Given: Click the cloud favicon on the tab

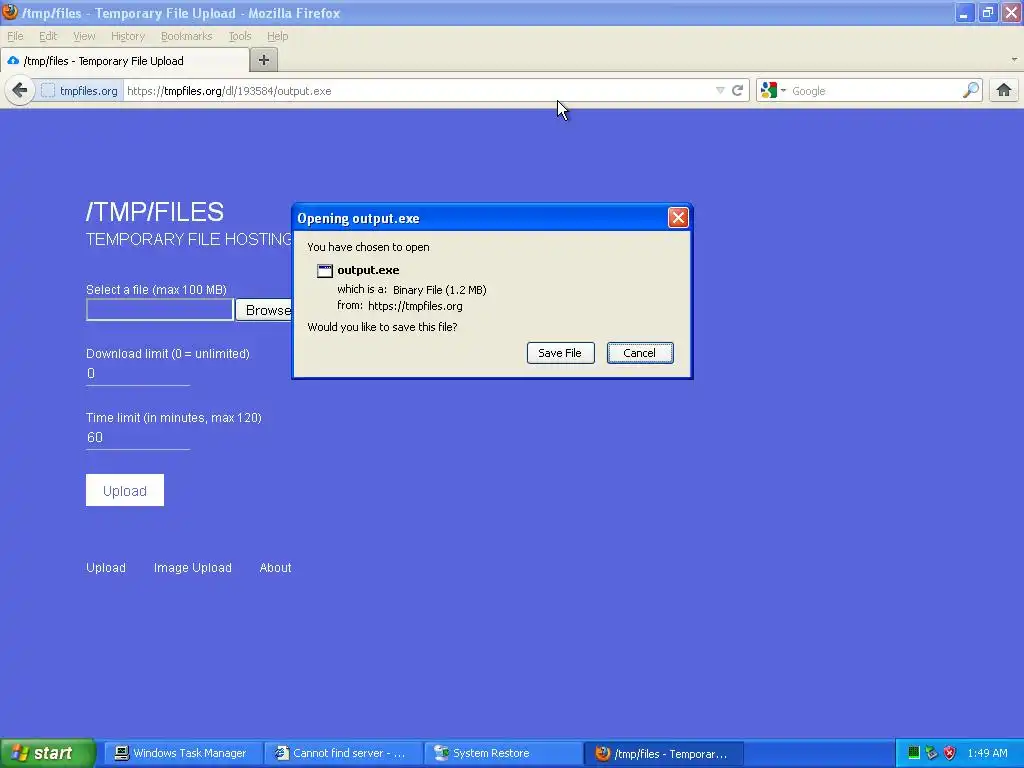Looking at the screenshot, I should coord(13,61).
